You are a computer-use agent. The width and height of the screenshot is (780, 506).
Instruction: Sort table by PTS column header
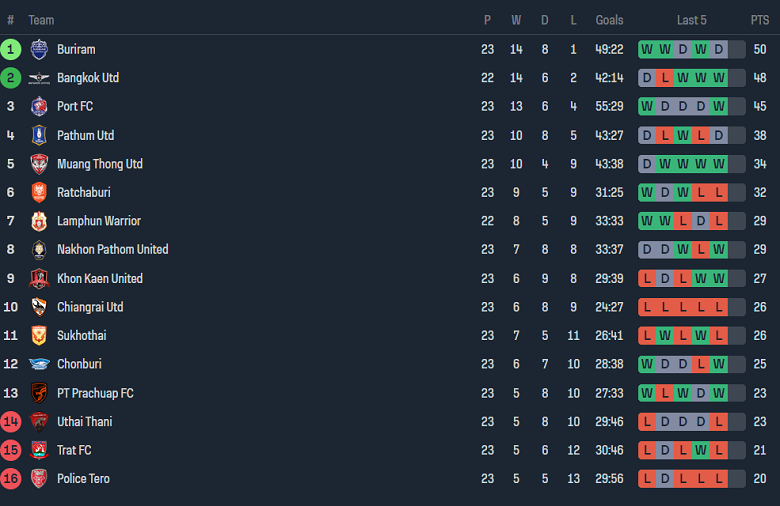click(760, 20)
